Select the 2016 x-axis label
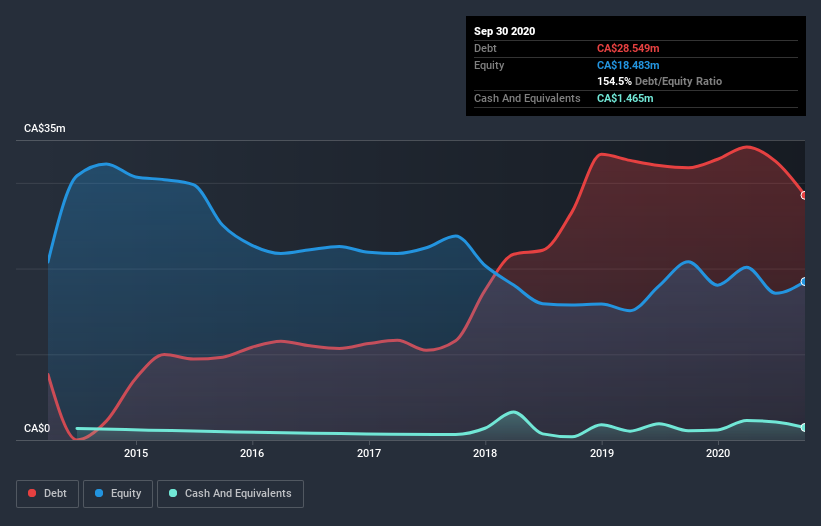 252,453
